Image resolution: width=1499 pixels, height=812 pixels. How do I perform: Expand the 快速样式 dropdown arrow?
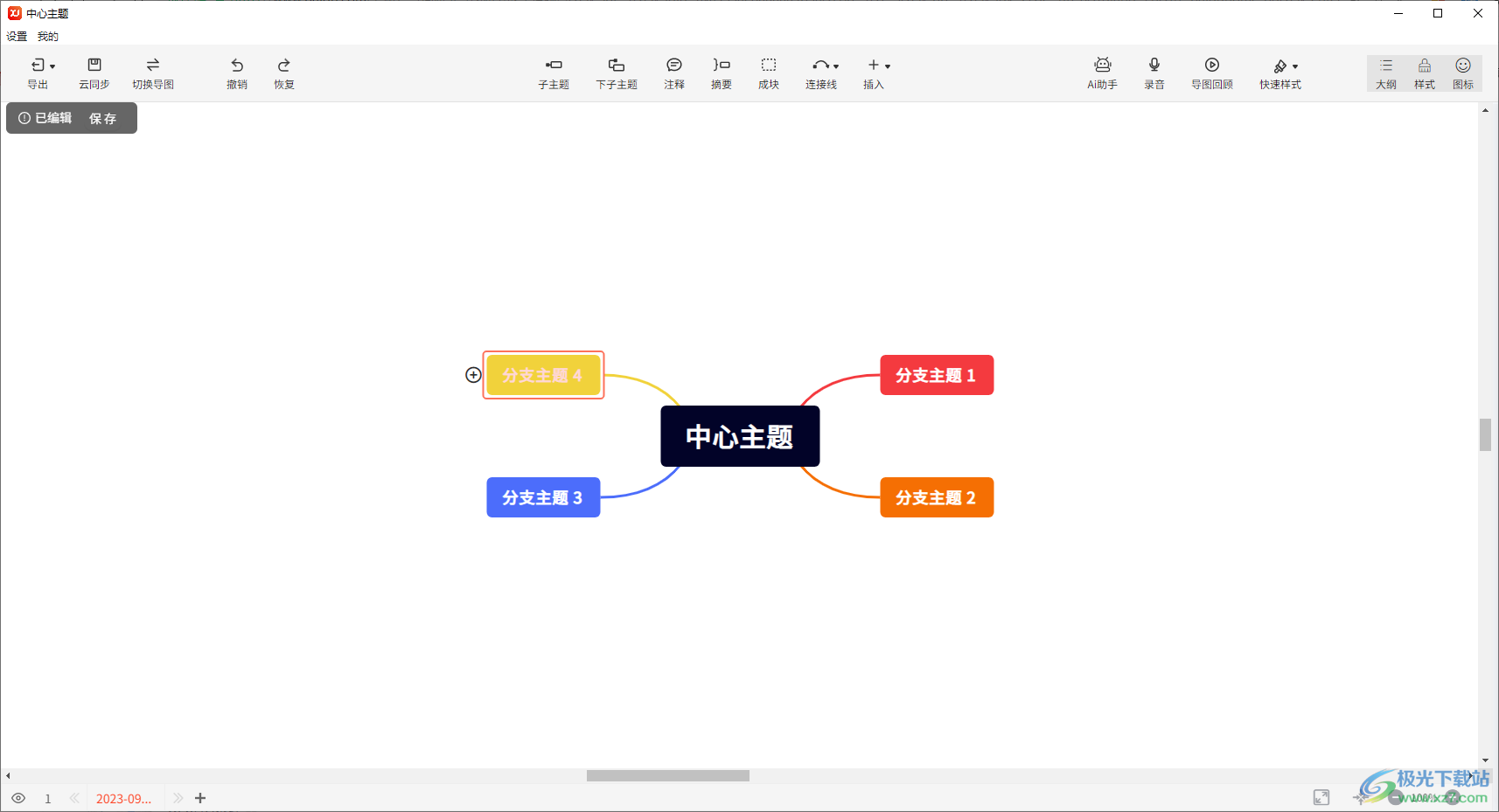click(1295, 66)
